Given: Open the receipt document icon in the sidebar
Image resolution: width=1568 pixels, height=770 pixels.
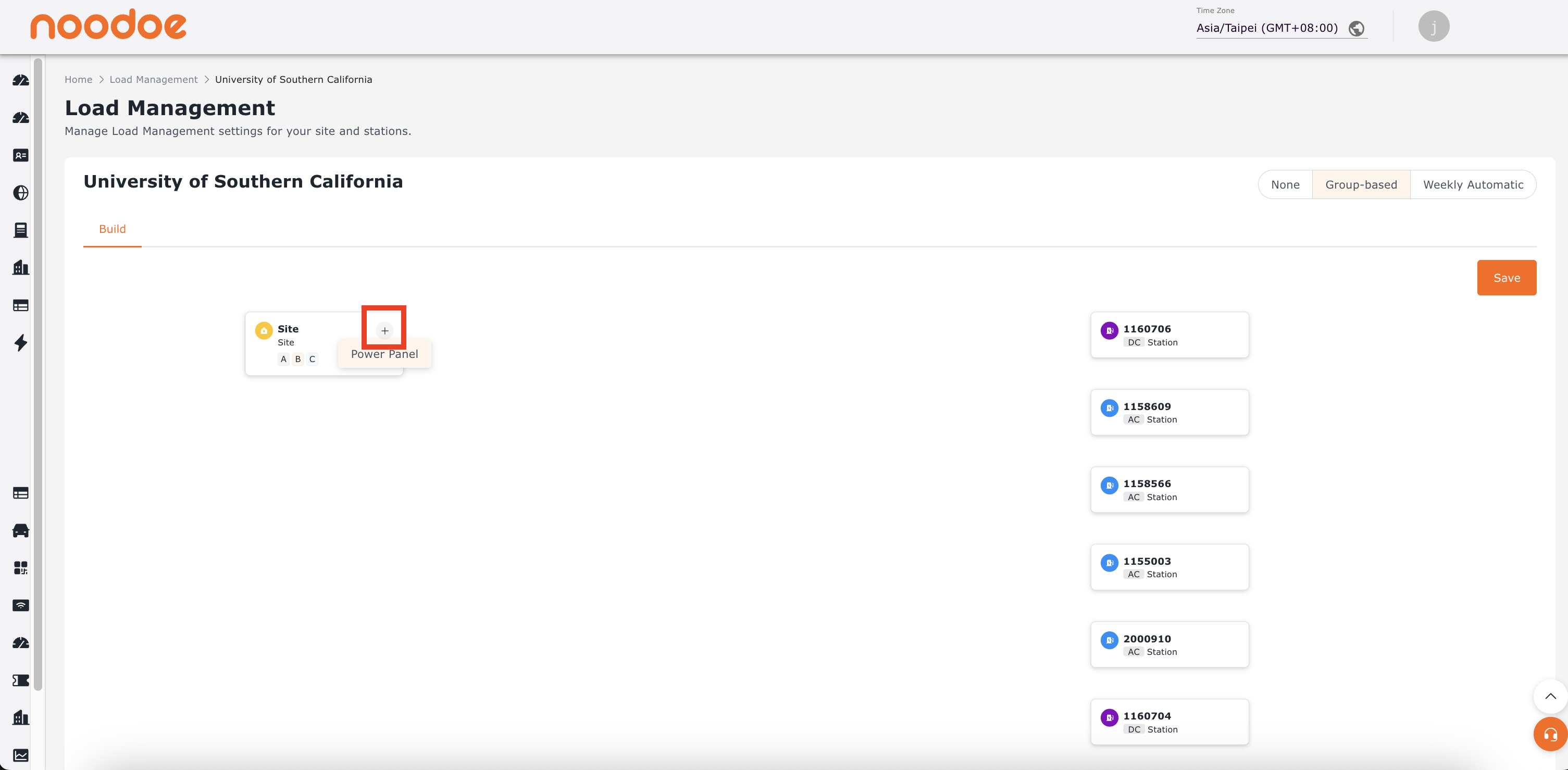Looking at the screenshot, I should (x=21, y=230).
